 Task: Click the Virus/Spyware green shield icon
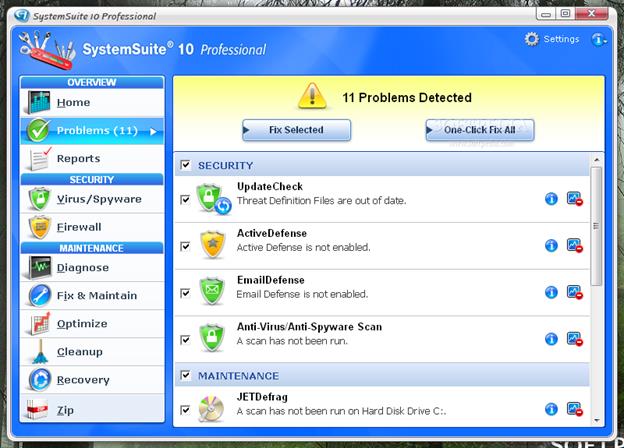coord(39,199)
